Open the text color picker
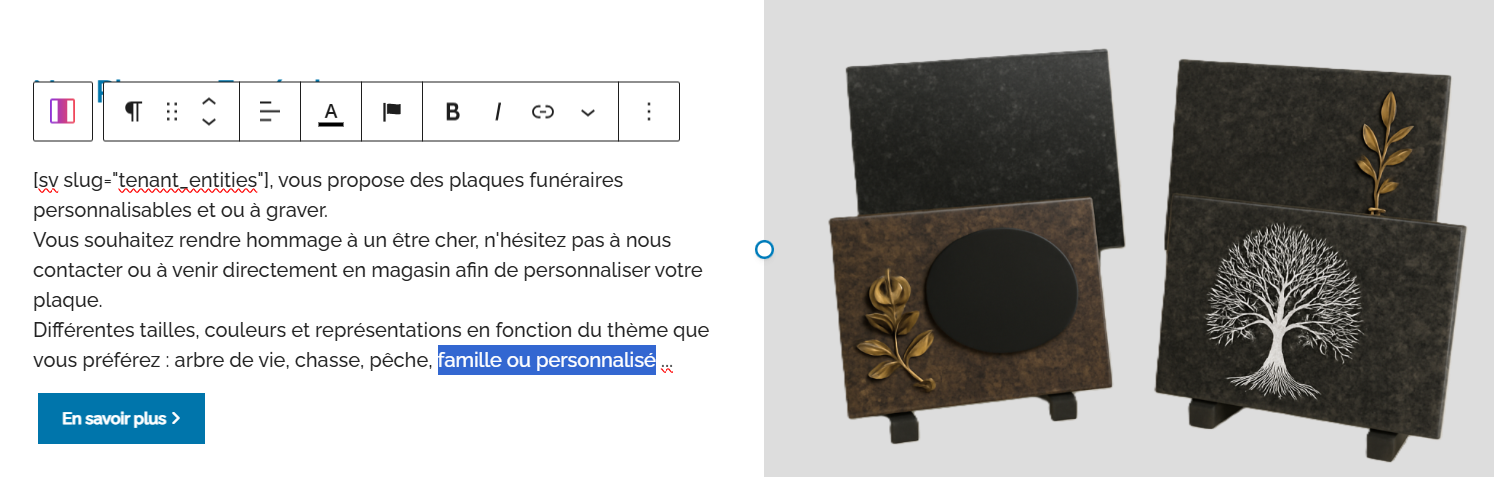1494x477 pixels. click(x=331, y=111)
